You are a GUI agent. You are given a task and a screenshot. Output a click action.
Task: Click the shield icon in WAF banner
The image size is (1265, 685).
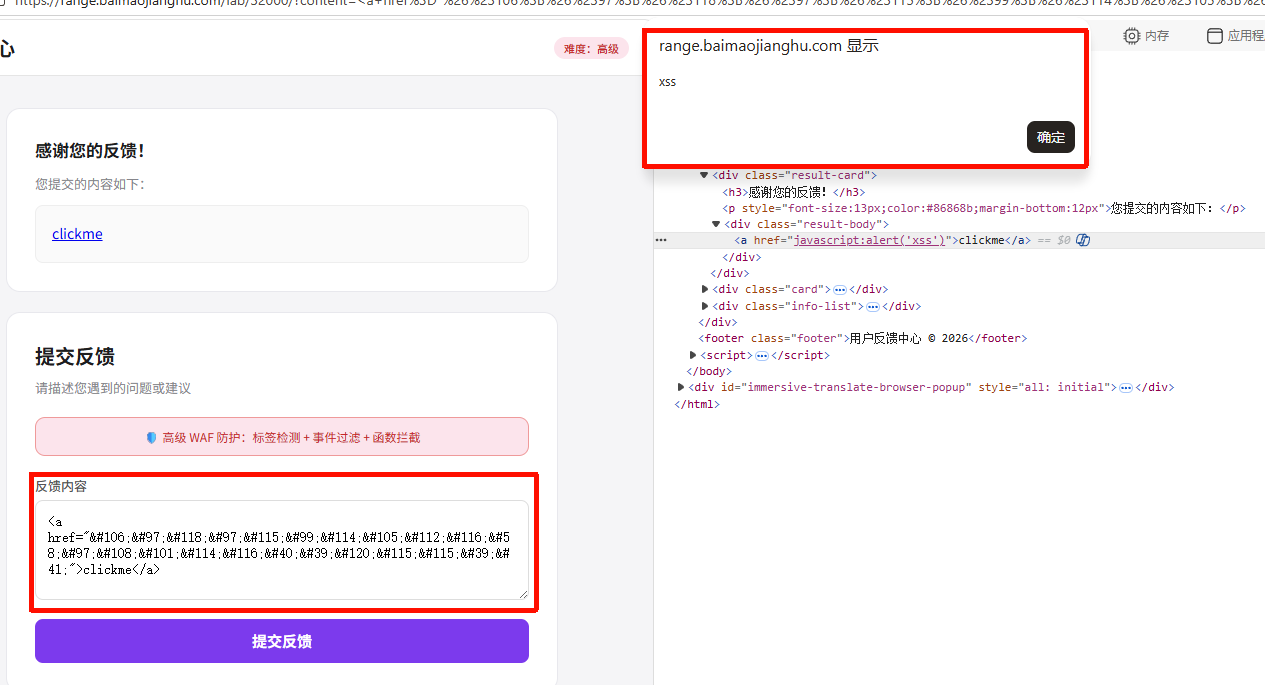point(152,437)
